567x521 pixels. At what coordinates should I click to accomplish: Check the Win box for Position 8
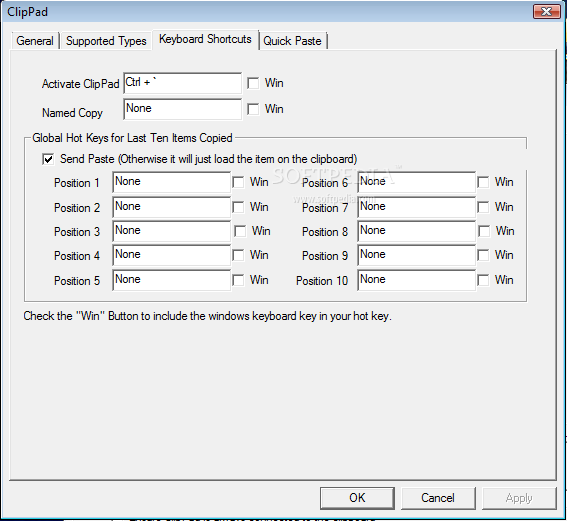[x=484, y=231]
